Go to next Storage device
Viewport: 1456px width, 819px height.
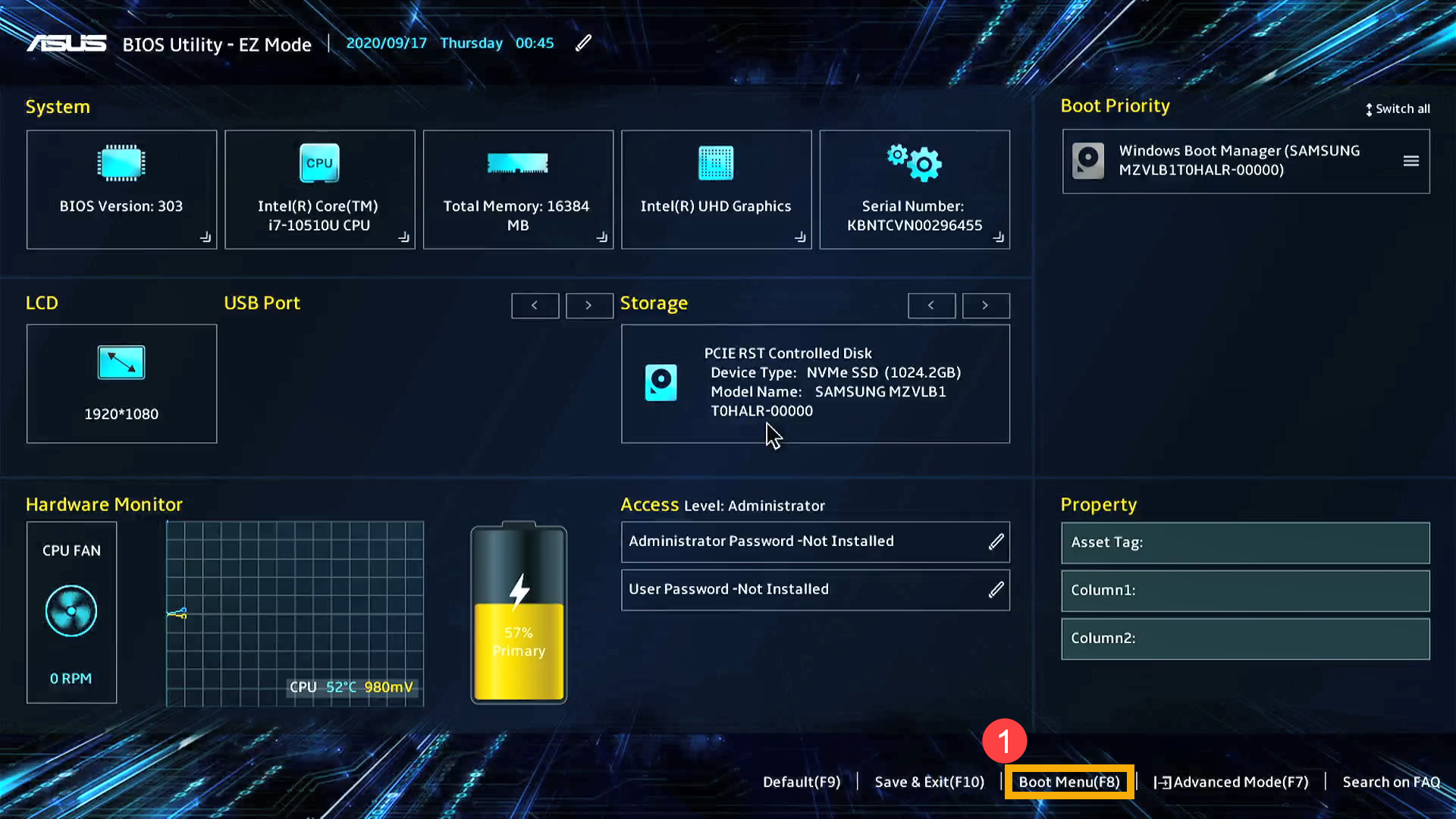(x=985, y=306)
